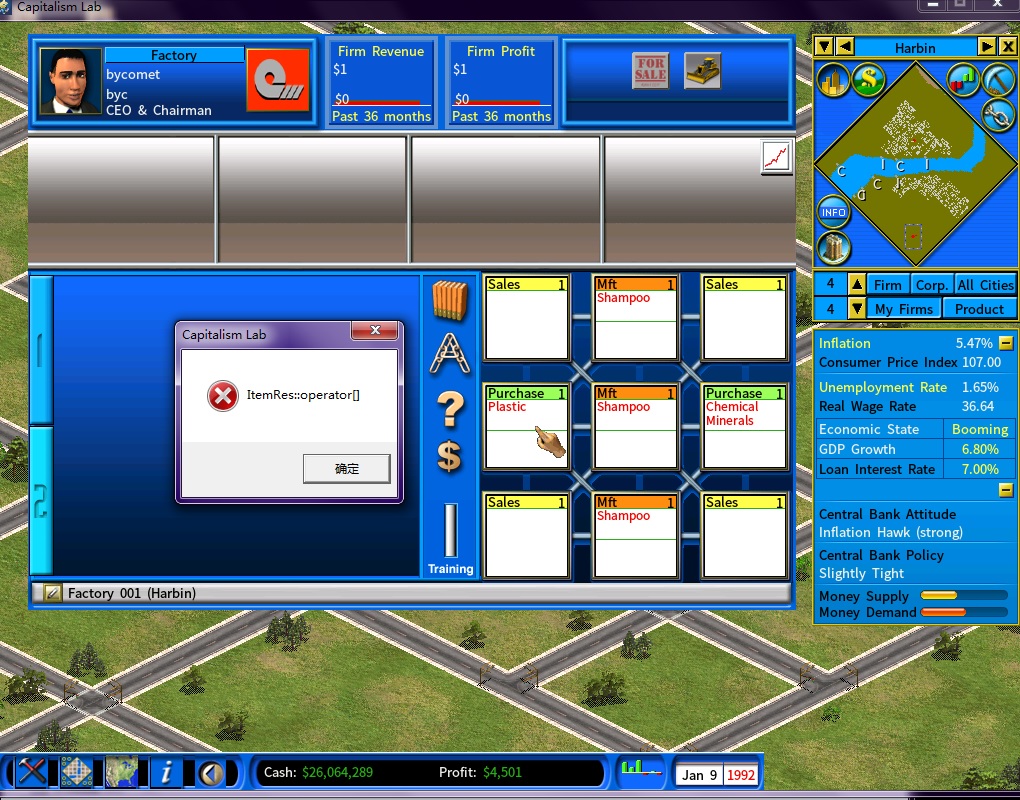Viewport: 1020px width, 800px height.
Task: Click the Loan Interest Rate 7.00% value
Action: click(x=980, y=469)
